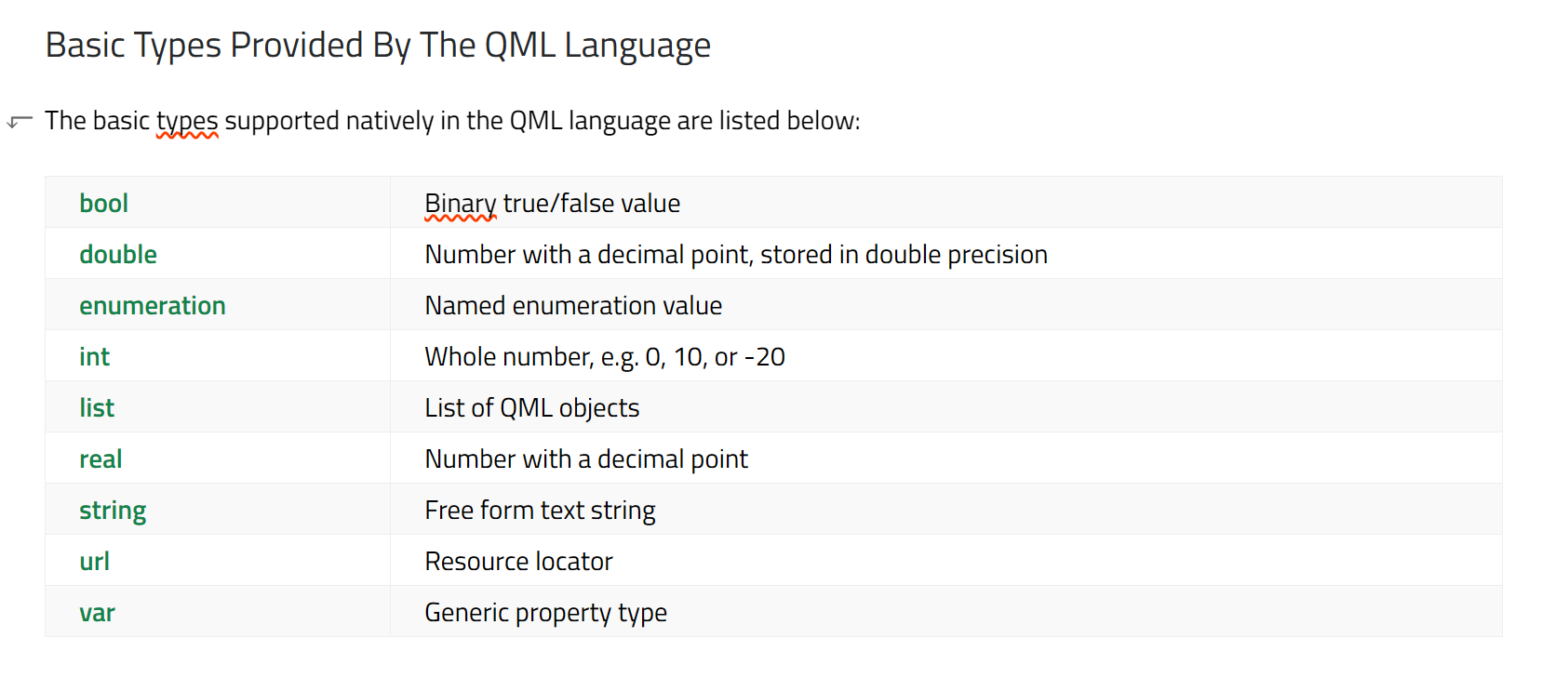1568x691 pixels.
Task: Click the paragraph marker icon beside the intro
Action: pyautogui.click(x=20, y=122)
